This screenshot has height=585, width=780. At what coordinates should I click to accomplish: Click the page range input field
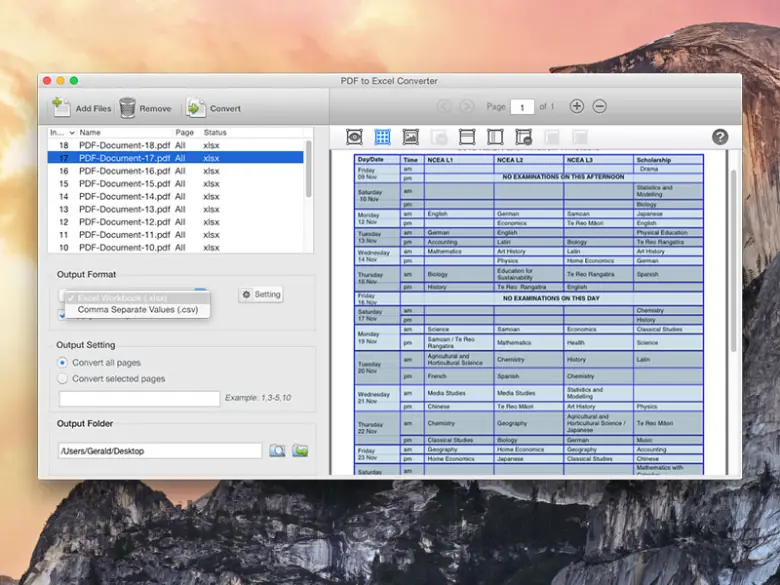coord(139,398)
